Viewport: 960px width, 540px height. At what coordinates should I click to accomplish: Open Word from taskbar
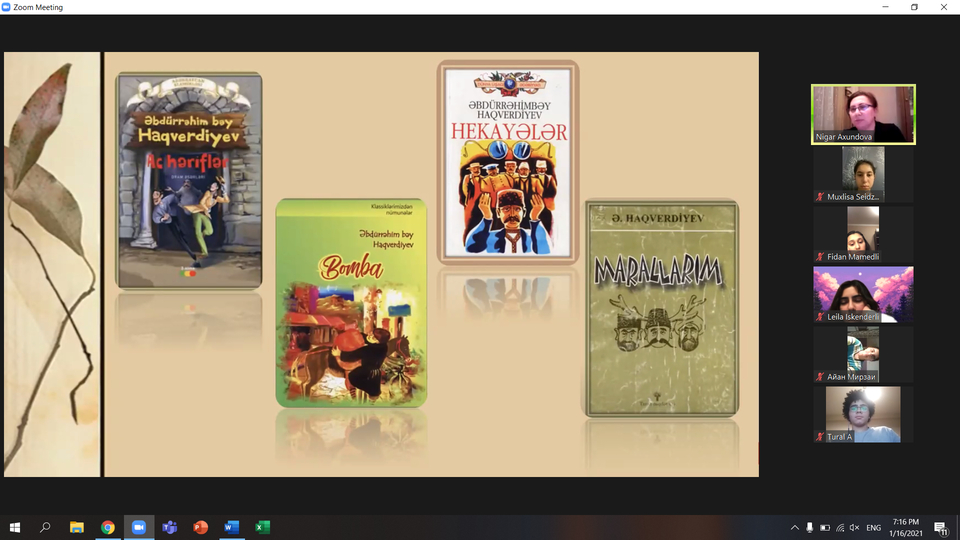pyautogui.click(x=231, y=527)
